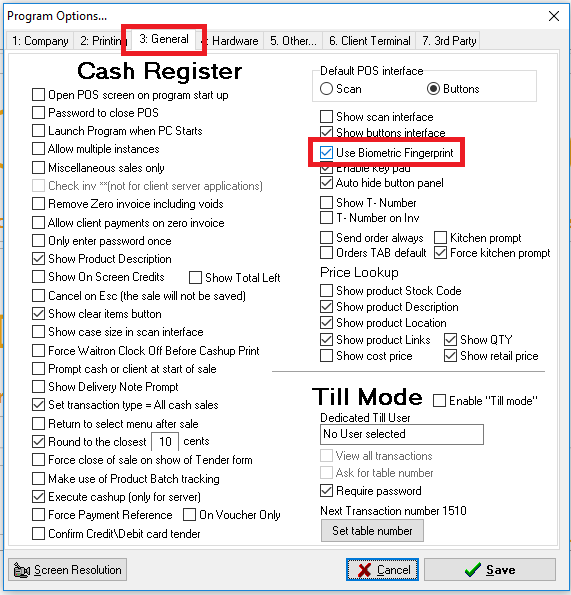Viewport: 571px width, 595px height.
Task: Enable Show cost price checkbox
Action: coord(326,356)
